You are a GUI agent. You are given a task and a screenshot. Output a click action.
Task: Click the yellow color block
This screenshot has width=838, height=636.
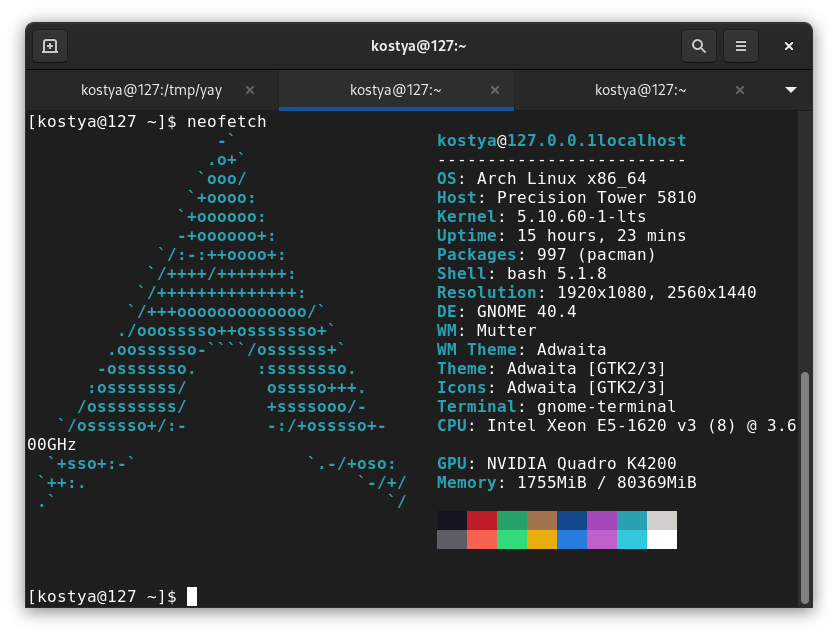click(541, 539)
